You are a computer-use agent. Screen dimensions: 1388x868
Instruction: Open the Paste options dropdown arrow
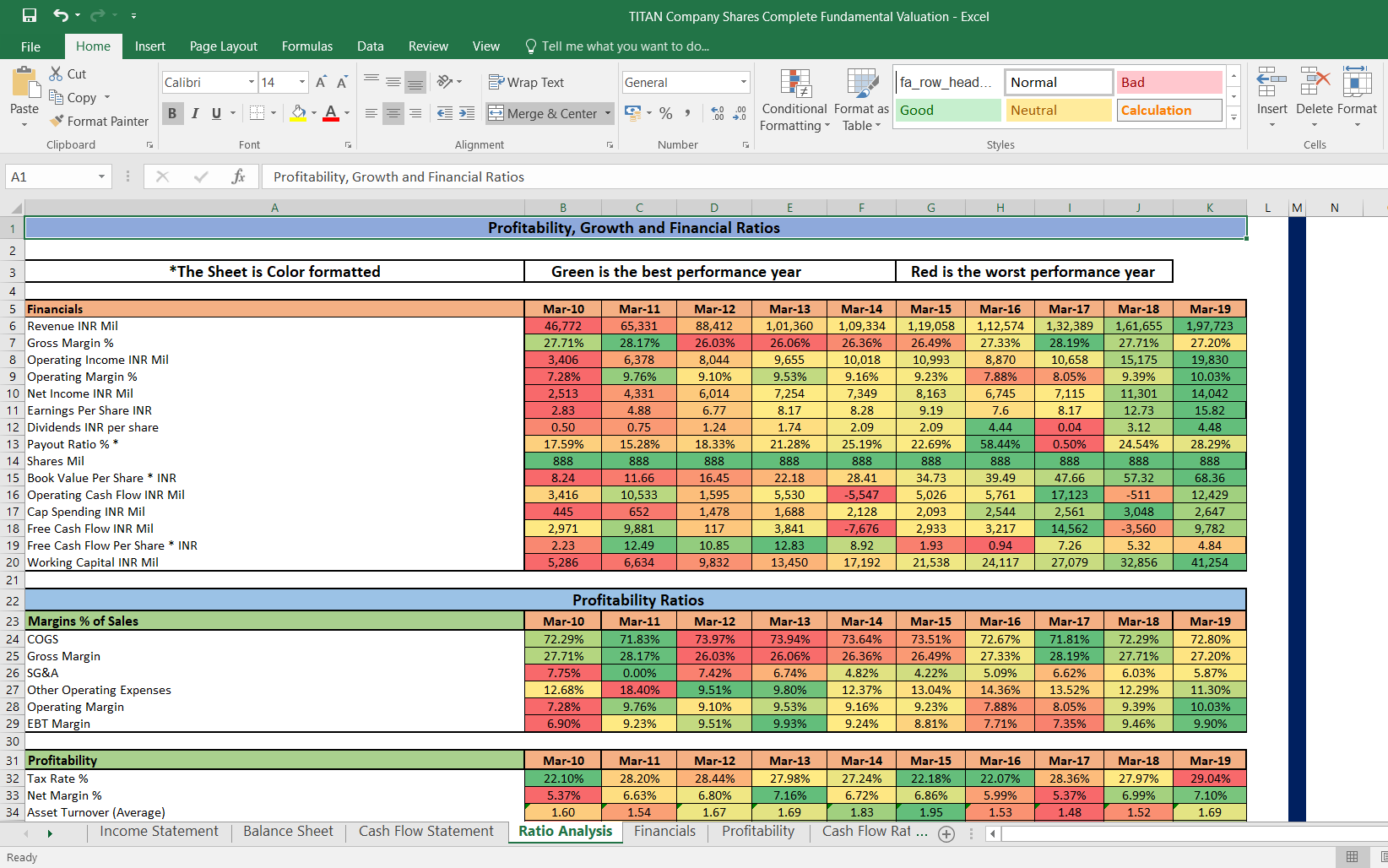point(24,125)
